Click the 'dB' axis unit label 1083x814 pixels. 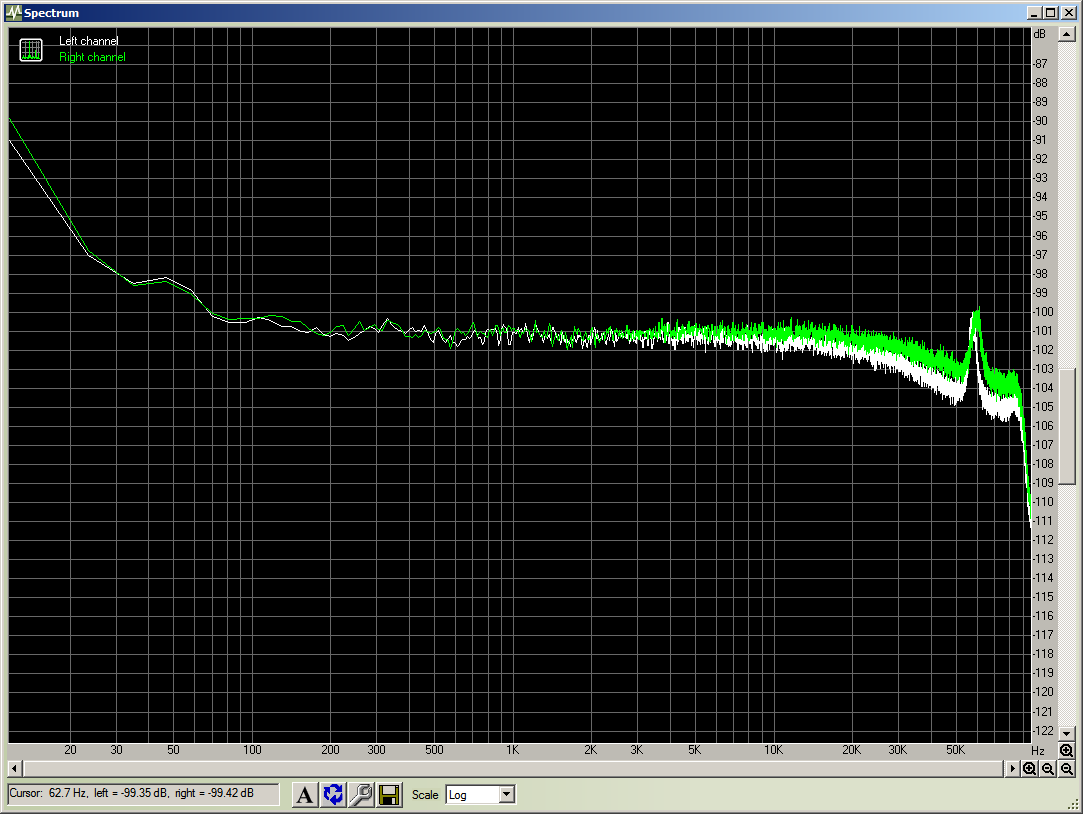coord(1039,34)
